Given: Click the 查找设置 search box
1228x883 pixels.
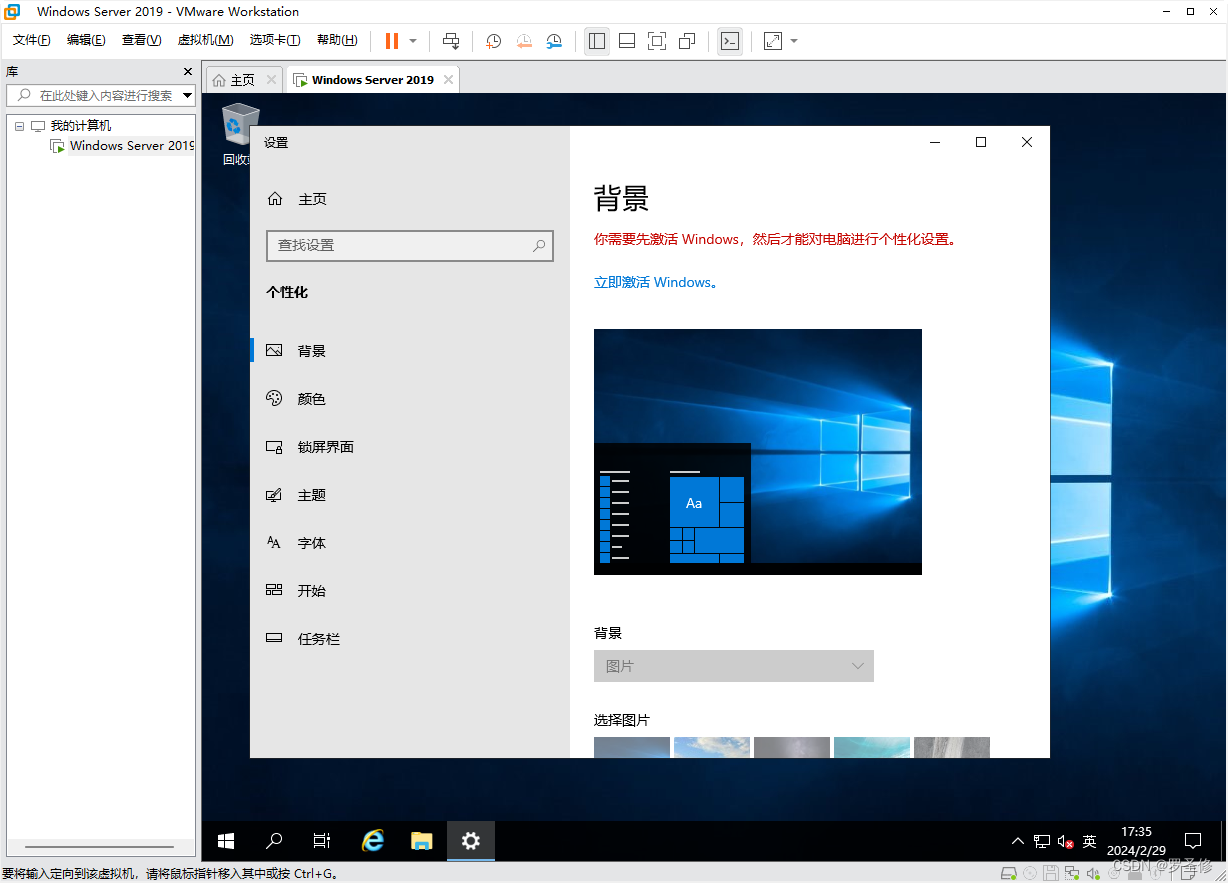Looking at the screenshot, I should tap(410, 245).
